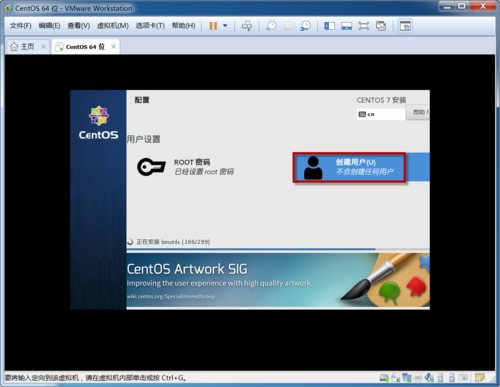Minimize the VMware Workstation window
Viewport: 500px width, 387px height.
tap(447, 6)
